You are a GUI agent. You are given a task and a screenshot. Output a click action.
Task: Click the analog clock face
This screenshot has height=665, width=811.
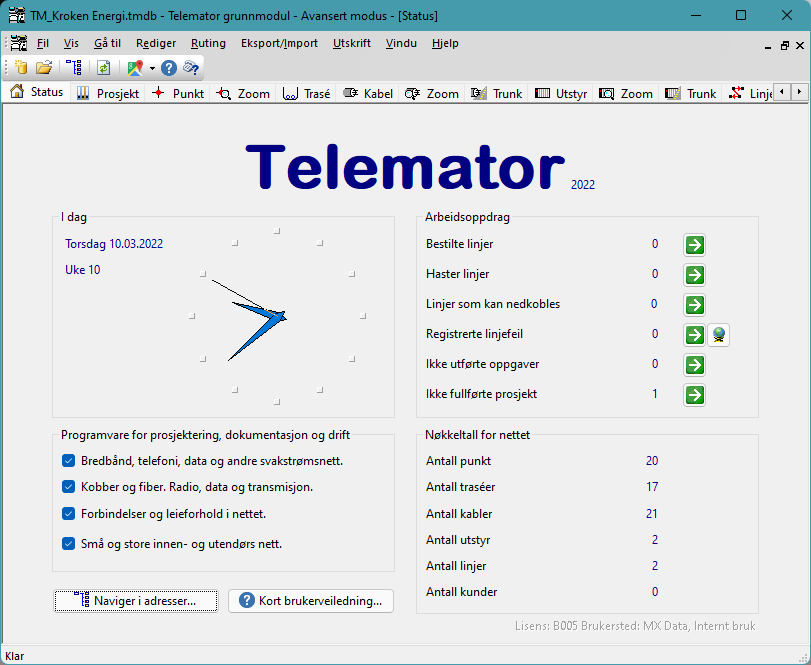click(x=277, y=316)
